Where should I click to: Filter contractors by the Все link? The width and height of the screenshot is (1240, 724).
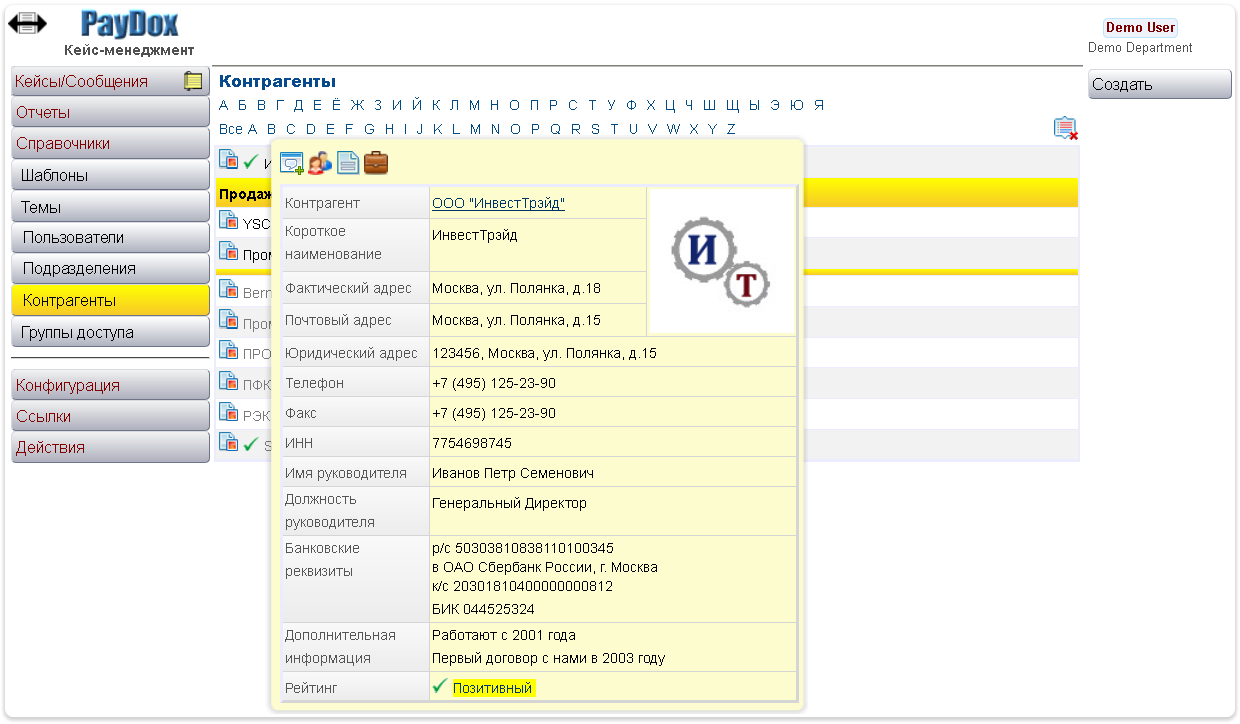tap(230, 129)
